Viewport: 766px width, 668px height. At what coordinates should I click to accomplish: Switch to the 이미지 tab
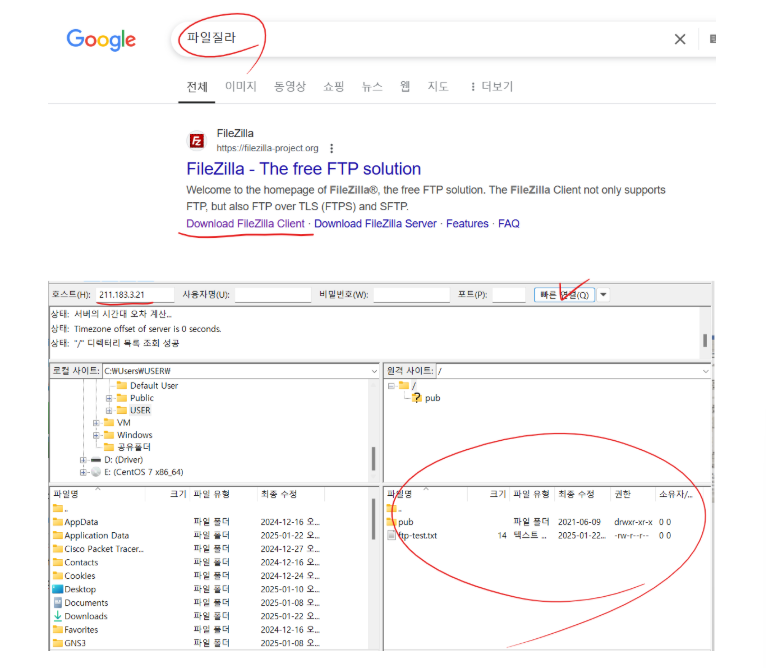240,86
